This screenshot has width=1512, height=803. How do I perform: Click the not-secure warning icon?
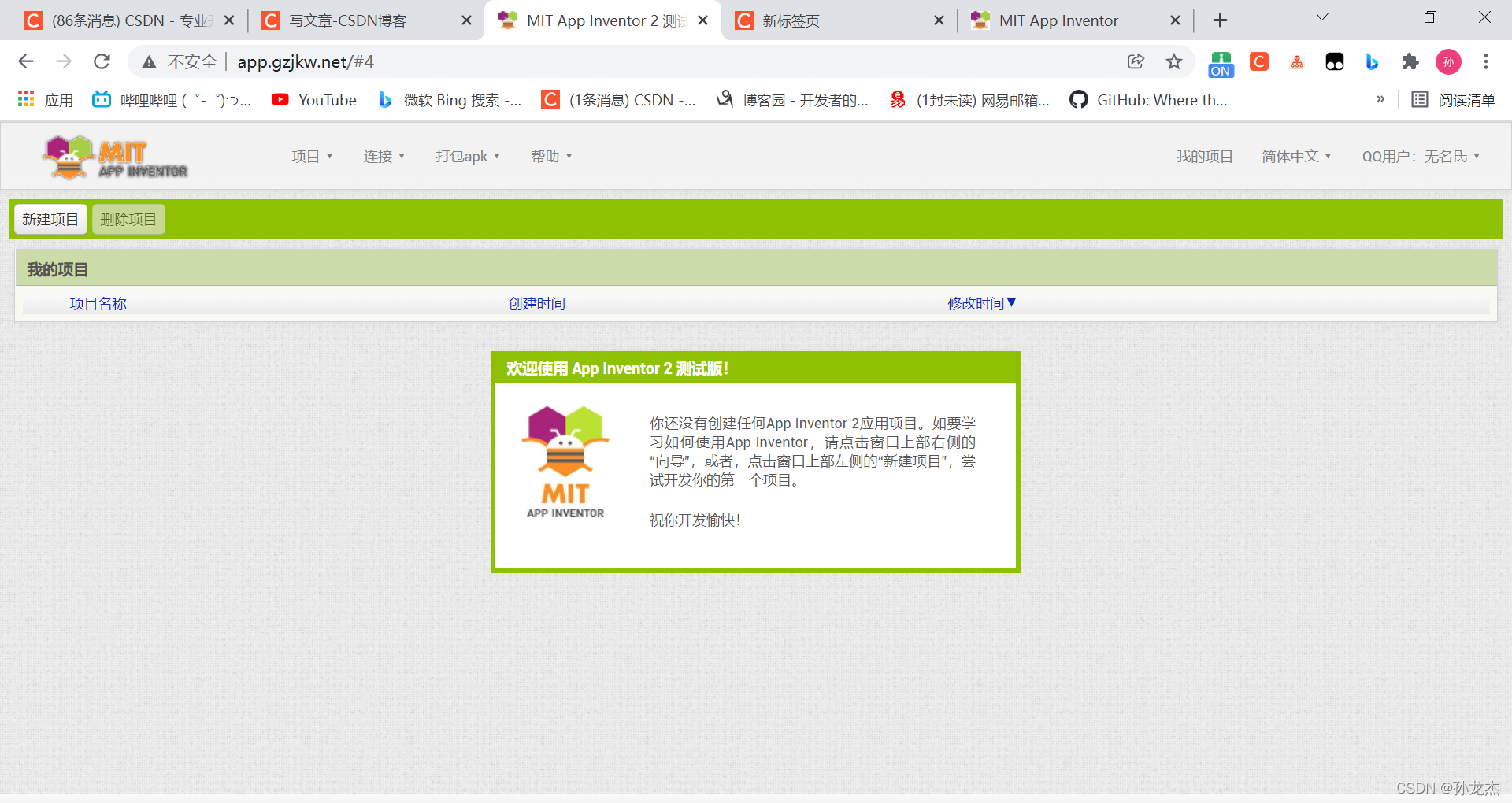pyautogui.click(x=149, y=62)
